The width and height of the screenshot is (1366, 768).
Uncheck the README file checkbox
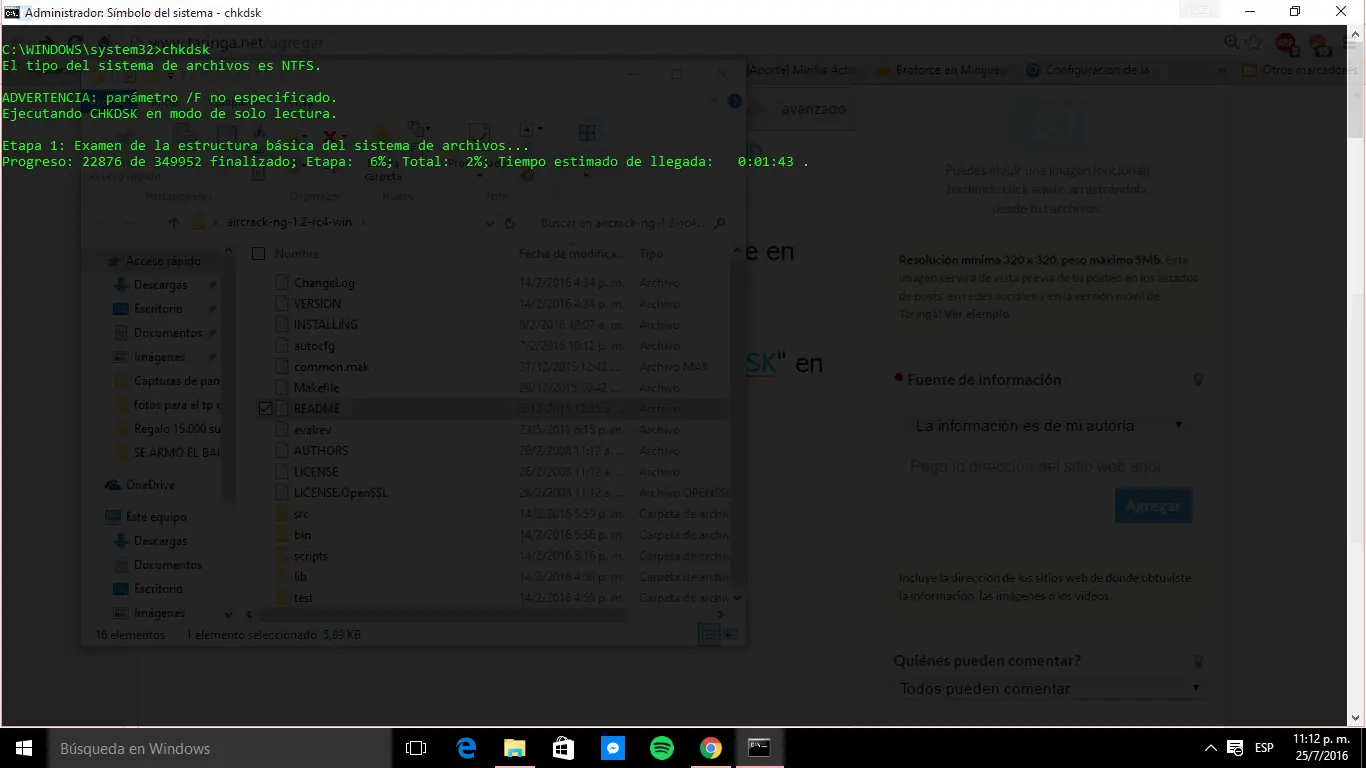point(265,408)
